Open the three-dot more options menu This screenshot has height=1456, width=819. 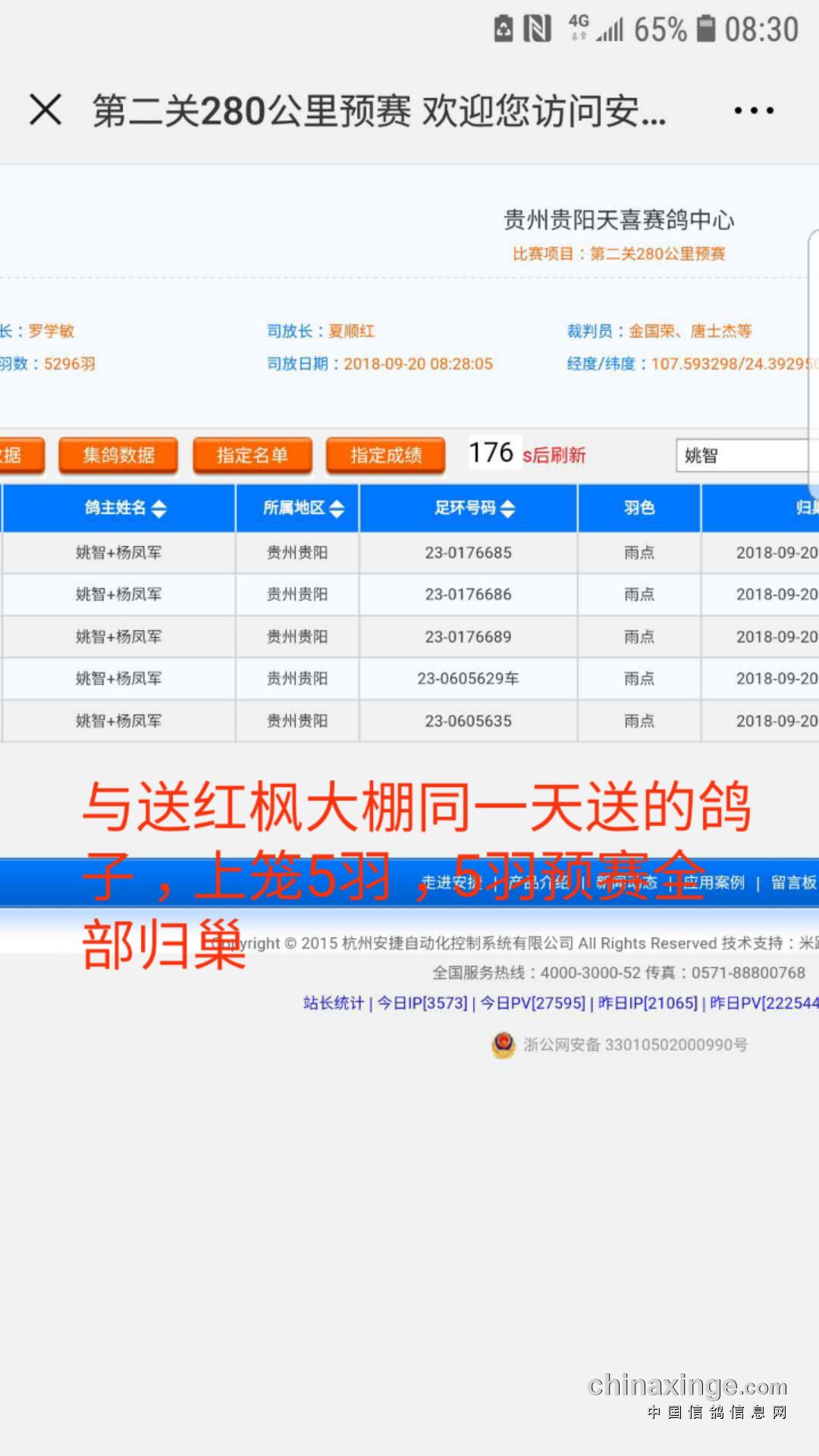[x=754, y=111]
